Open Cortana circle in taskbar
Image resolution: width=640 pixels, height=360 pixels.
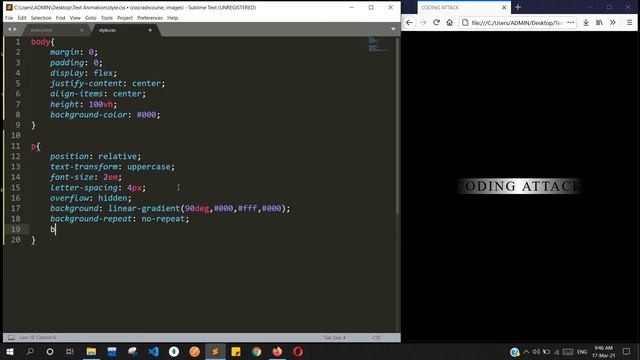[x=50, y=351]
